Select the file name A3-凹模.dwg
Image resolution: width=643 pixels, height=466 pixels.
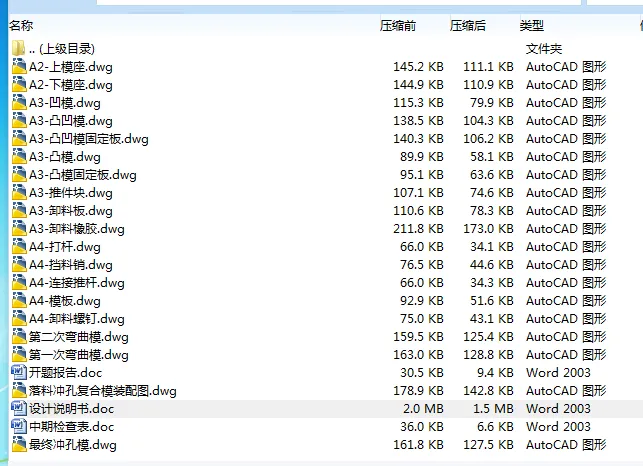click(x=65, y=103)
